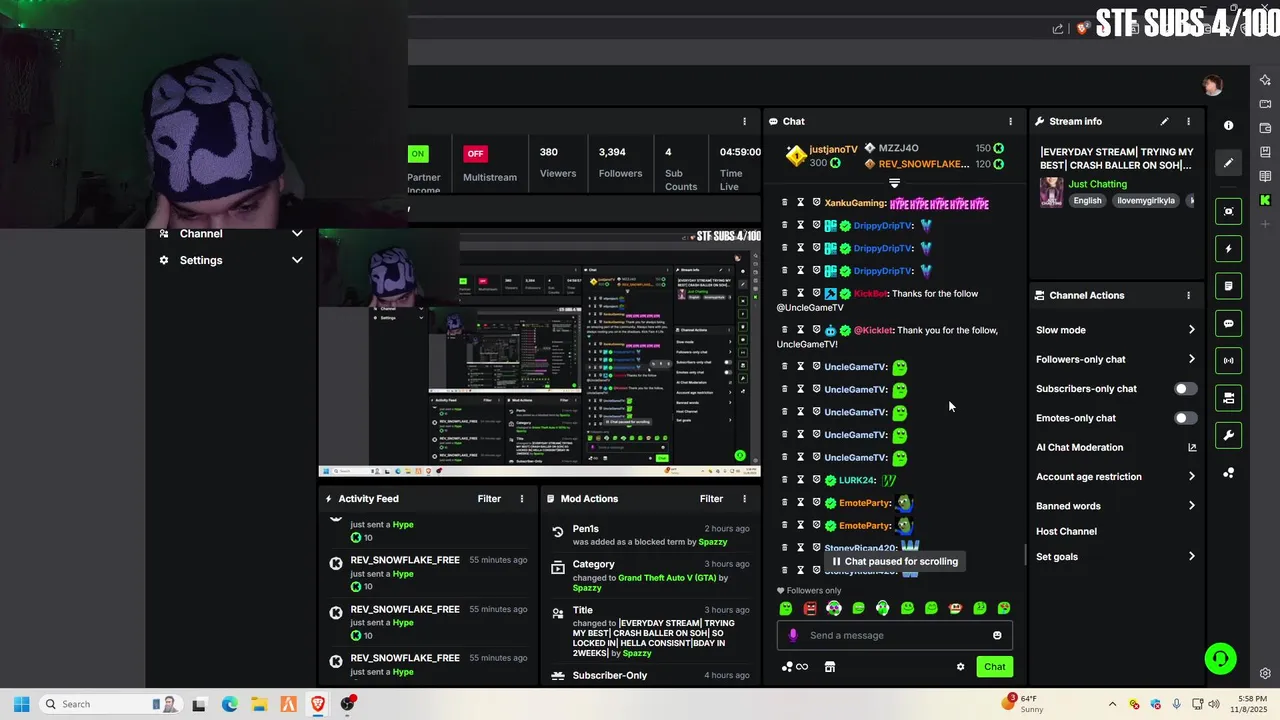Viewport: 1280px width, 720px height.
Task: Click the info icon in right toolbar
Action: (x=1229, y=126)
